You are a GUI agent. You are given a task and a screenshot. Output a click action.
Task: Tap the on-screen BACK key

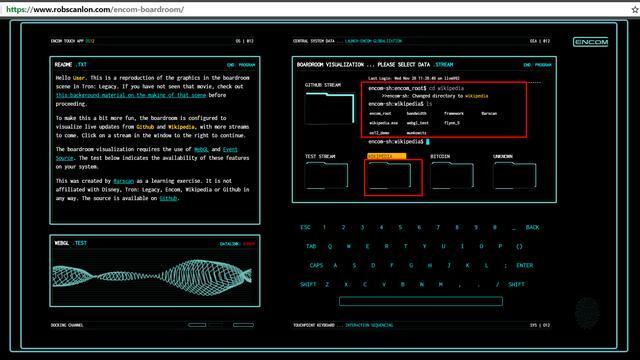click(x=532, y=227)
